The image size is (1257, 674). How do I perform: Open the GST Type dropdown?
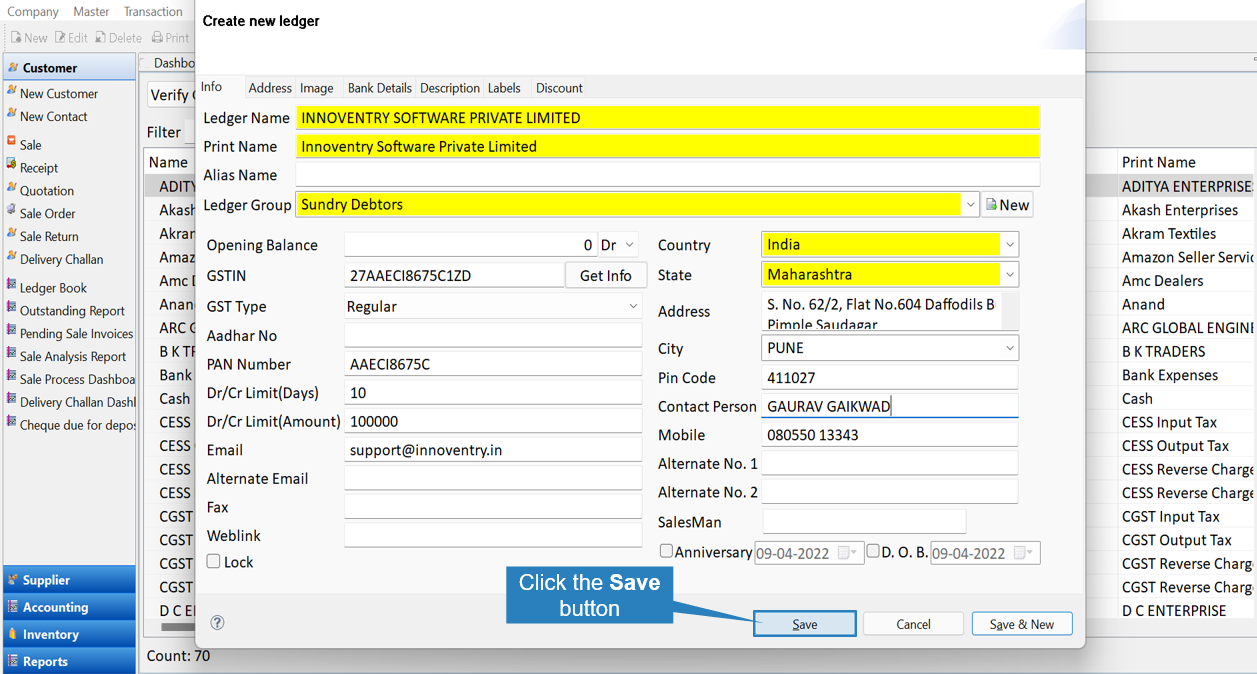tap(633, 306)
